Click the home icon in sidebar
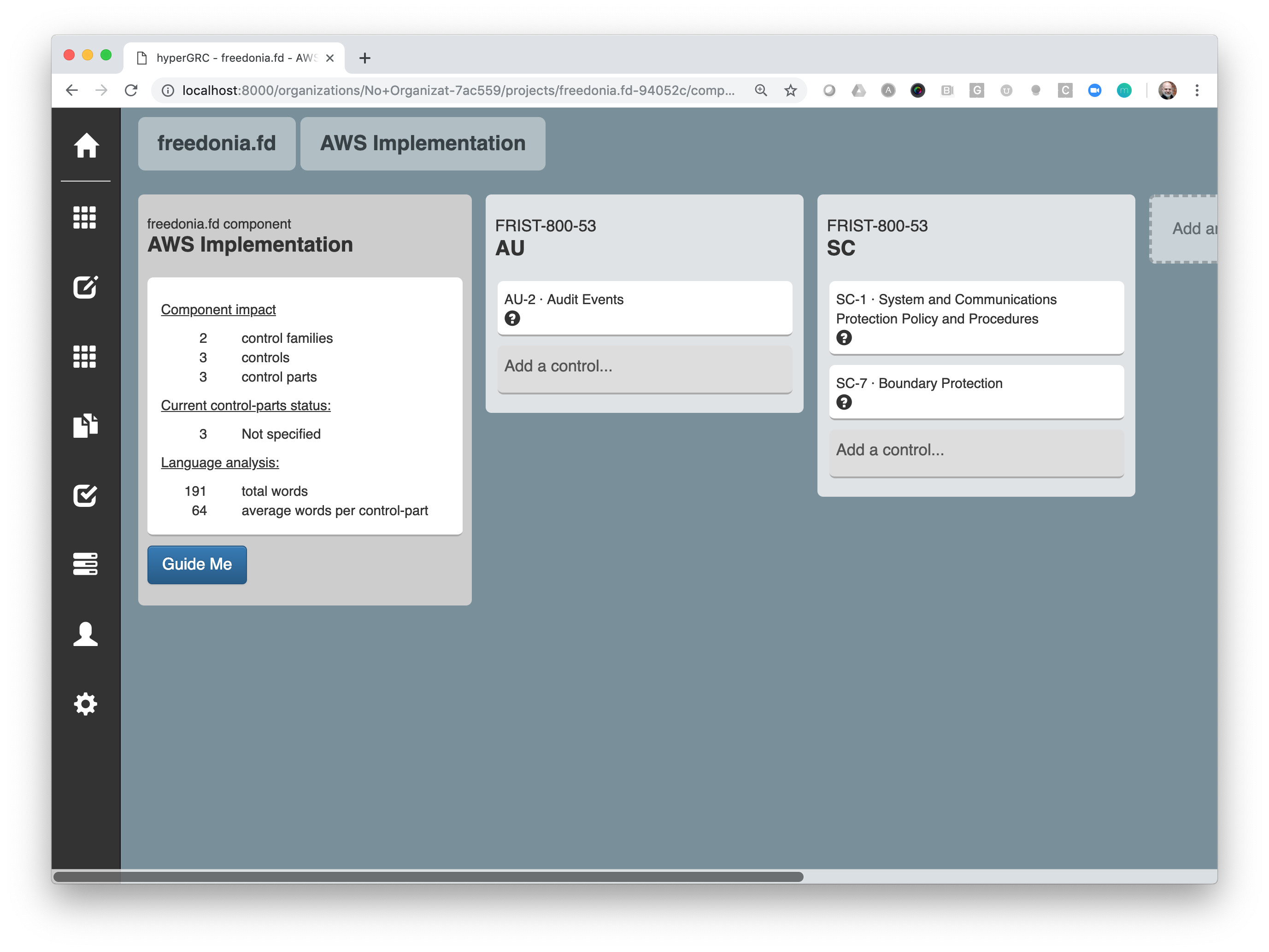The image size is (1269, 952). tap(86, 145)
